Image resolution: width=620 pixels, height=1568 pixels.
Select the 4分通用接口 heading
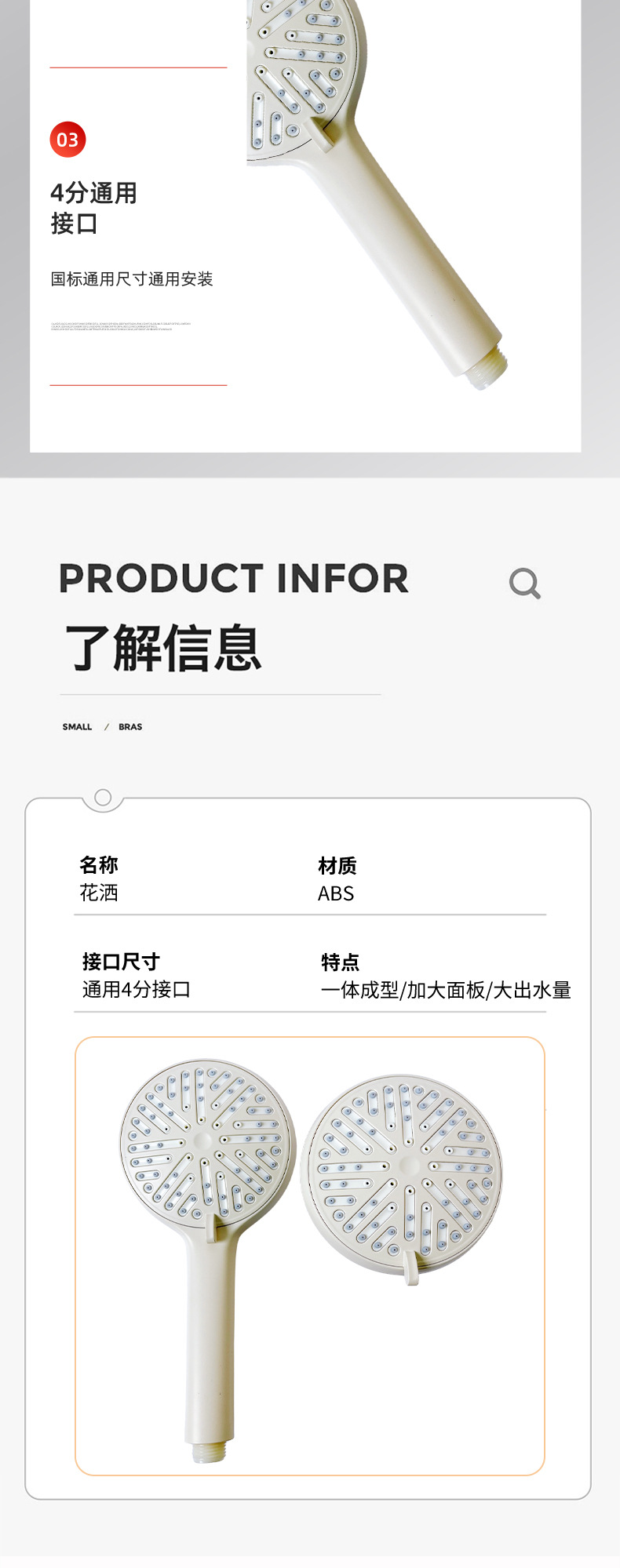[93, 208]
